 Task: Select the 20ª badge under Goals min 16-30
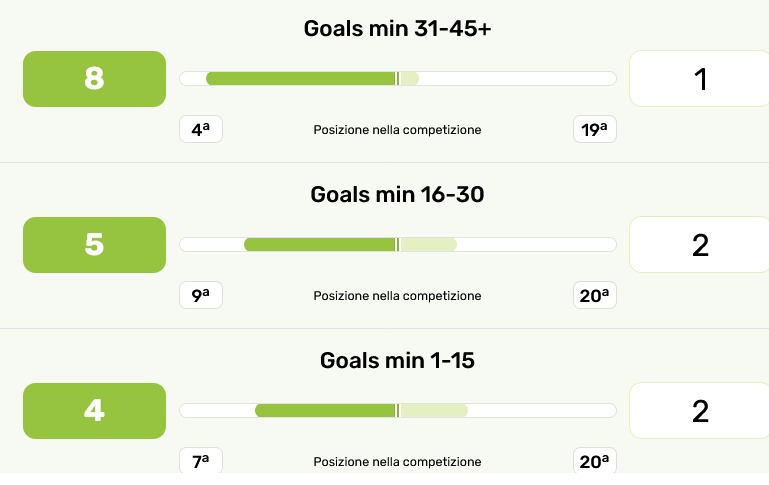click(595, 295)
